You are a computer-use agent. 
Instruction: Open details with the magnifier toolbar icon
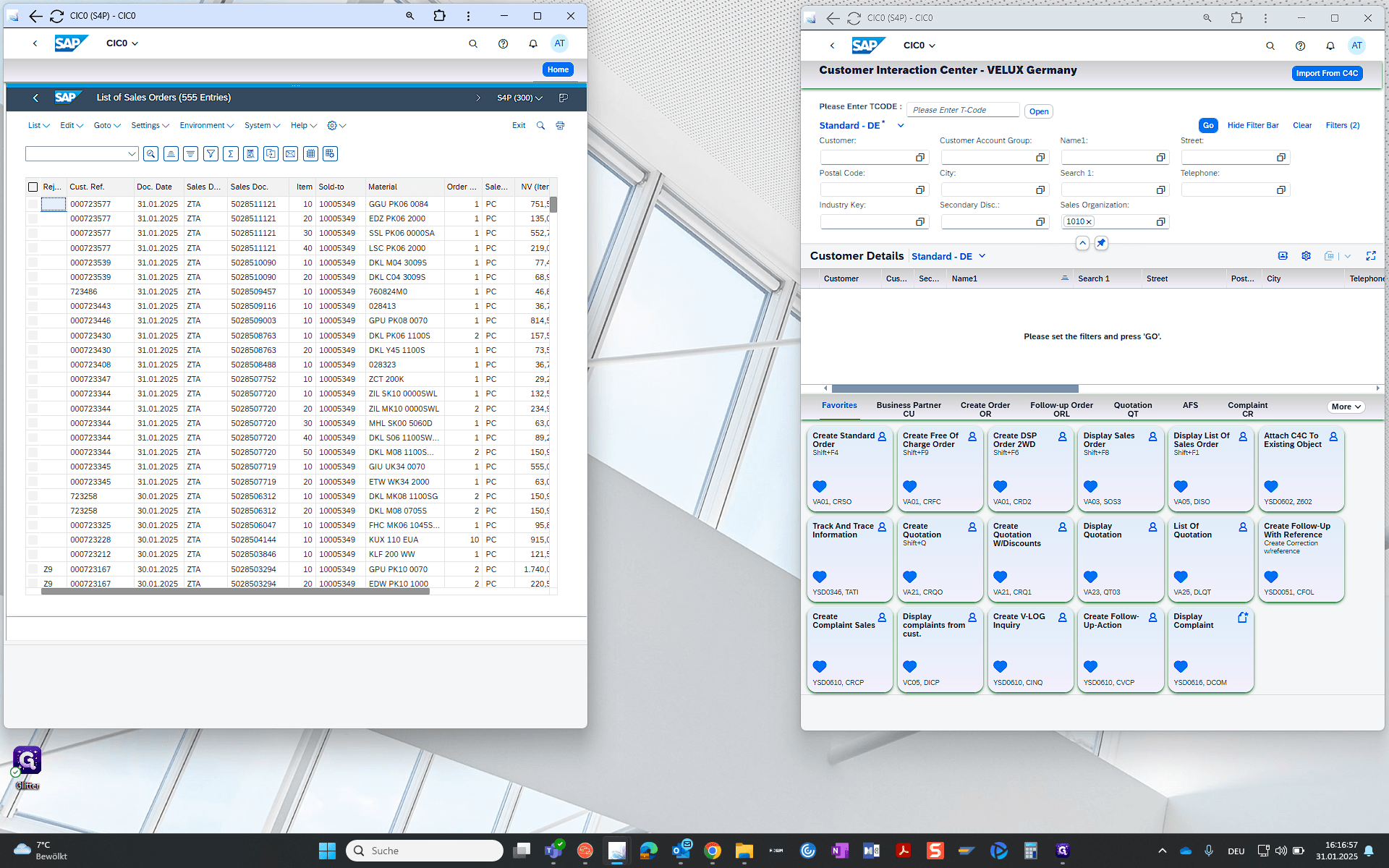pyautogui.click(x=150, y=154)
